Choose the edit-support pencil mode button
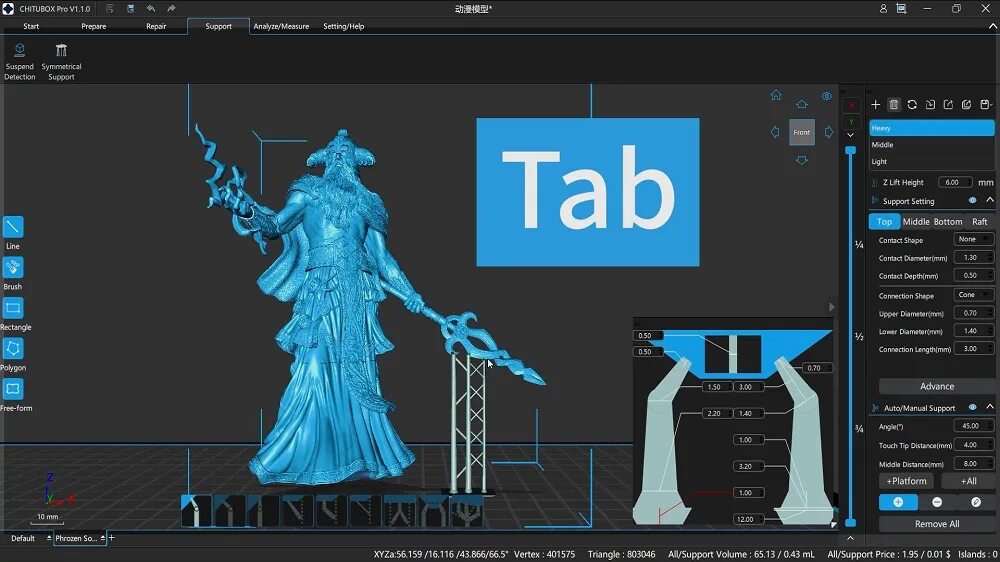 (x=976, y=502)
